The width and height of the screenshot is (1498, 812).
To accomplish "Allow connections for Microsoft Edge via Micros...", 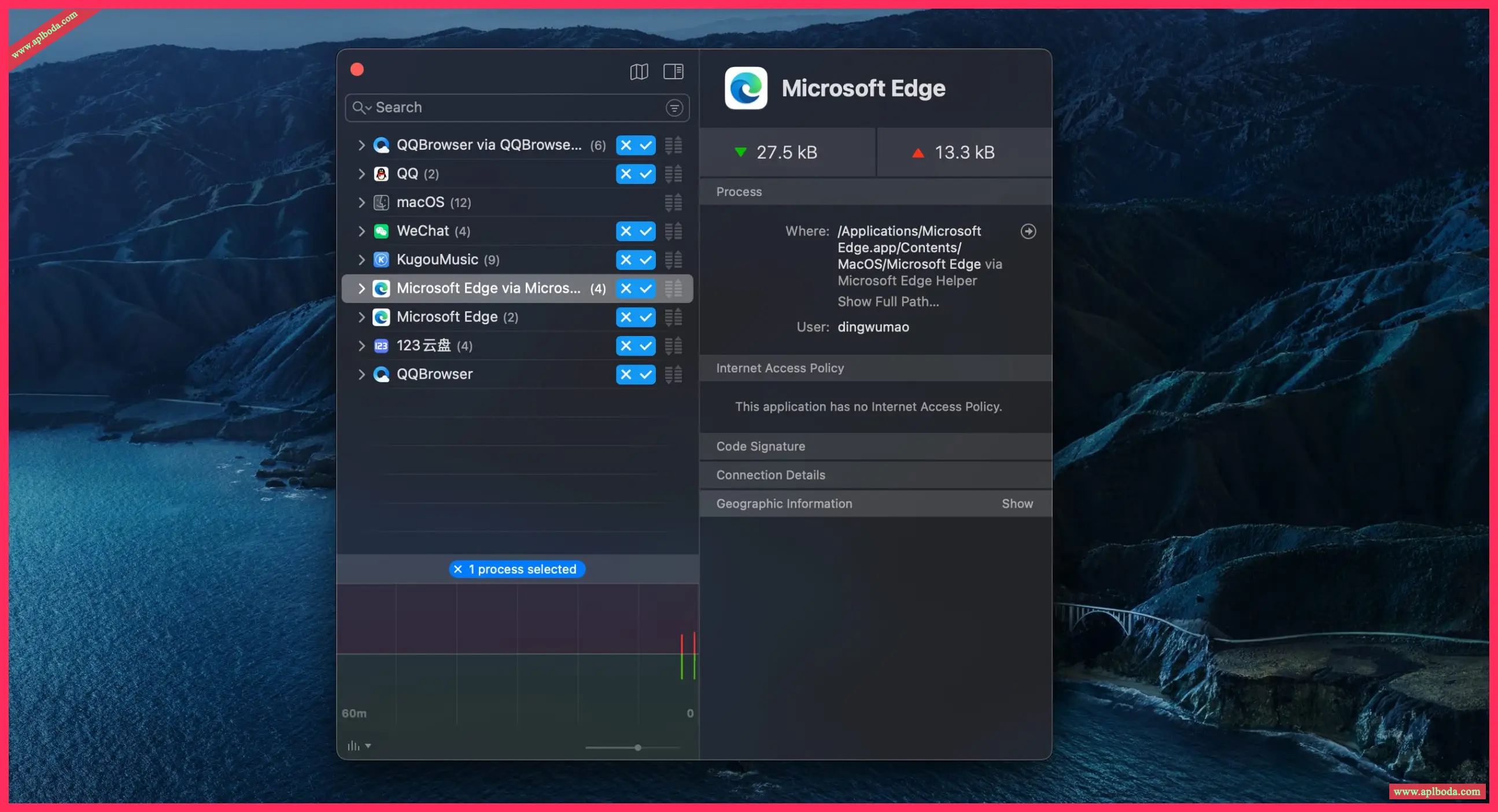I will (645, 289).
